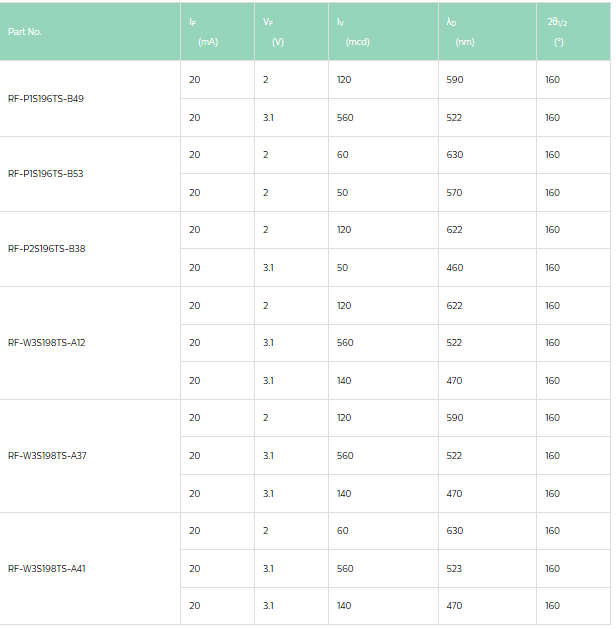Select the λD (nm) wavelength header

coord(464,31)
